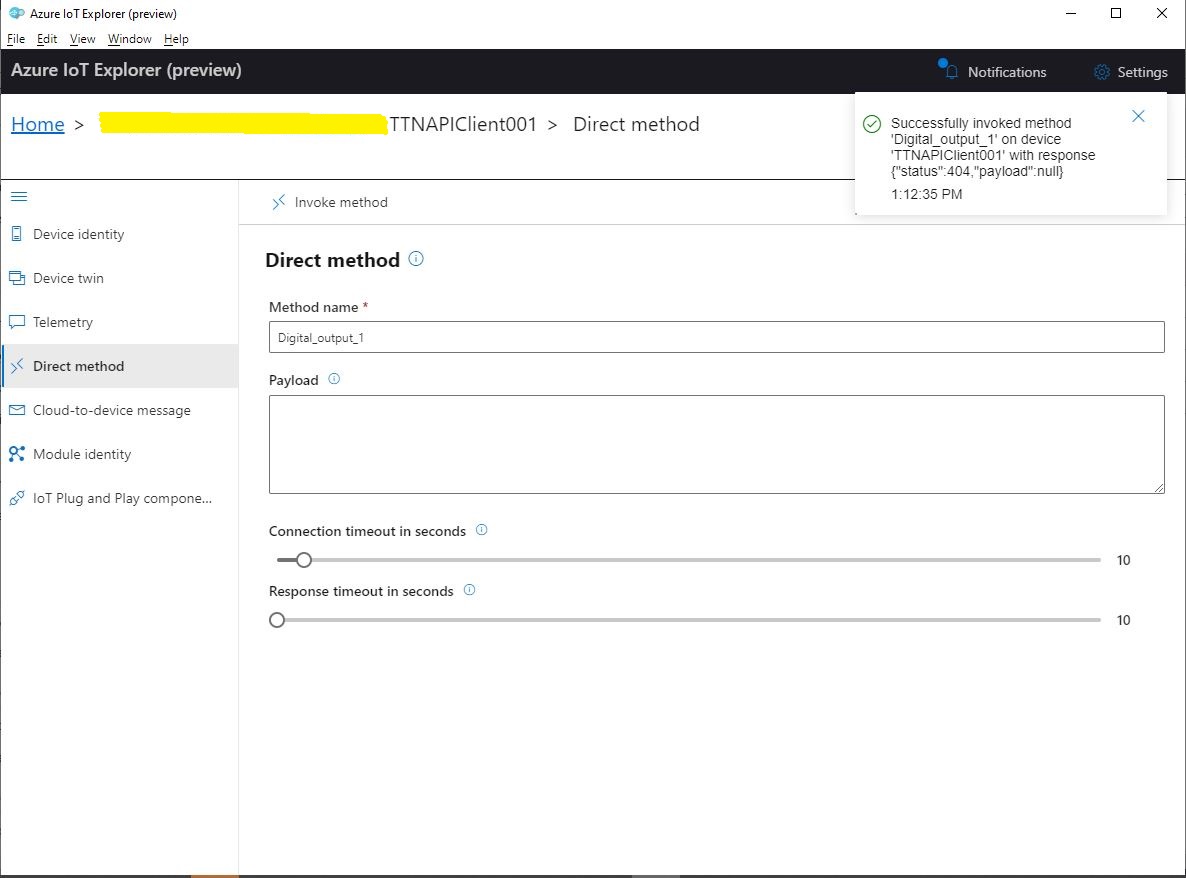Show the Payload info tooltip
This screenshot has width=1186, height=878.
tap(334, 379)
